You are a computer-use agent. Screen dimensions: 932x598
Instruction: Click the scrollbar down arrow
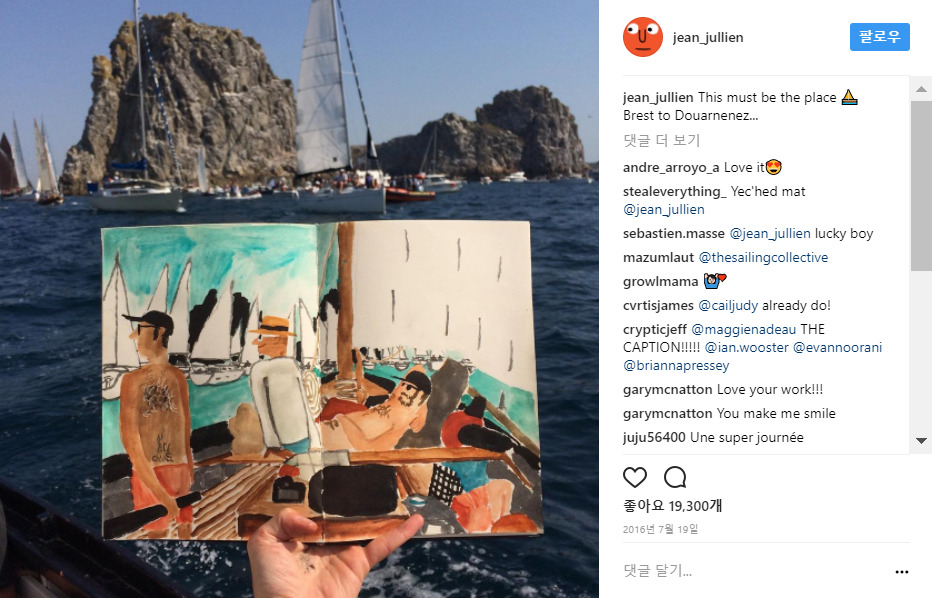click(x=921, y=440)
